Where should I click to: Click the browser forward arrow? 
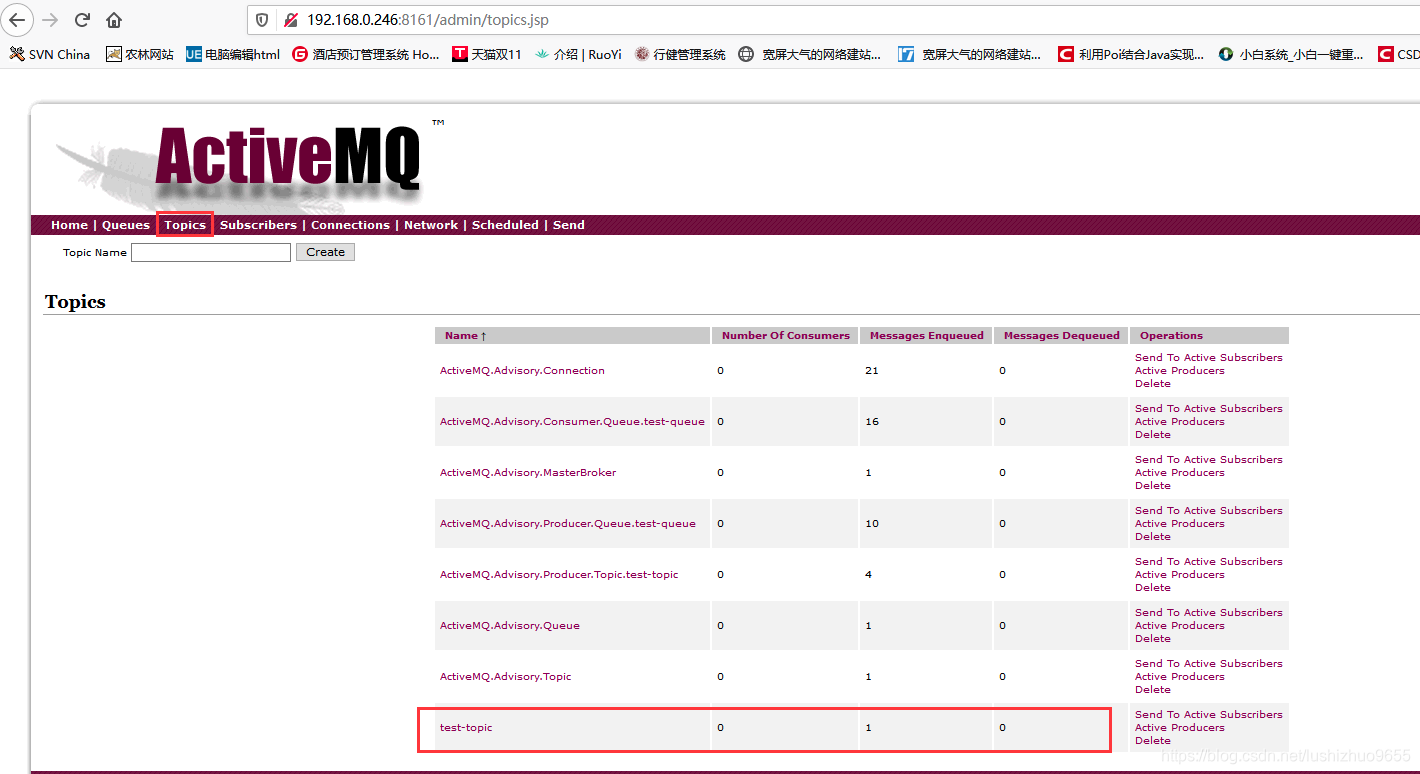tap(51, 20)
